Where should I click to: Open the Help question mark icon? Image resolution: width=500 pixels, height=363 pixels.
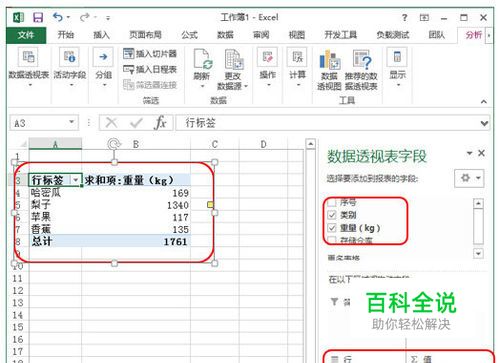[x=404, y=17]
